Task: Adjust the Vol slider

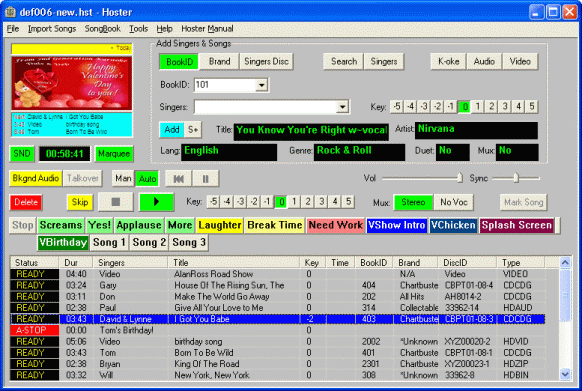Action: [x=422, y=178]
